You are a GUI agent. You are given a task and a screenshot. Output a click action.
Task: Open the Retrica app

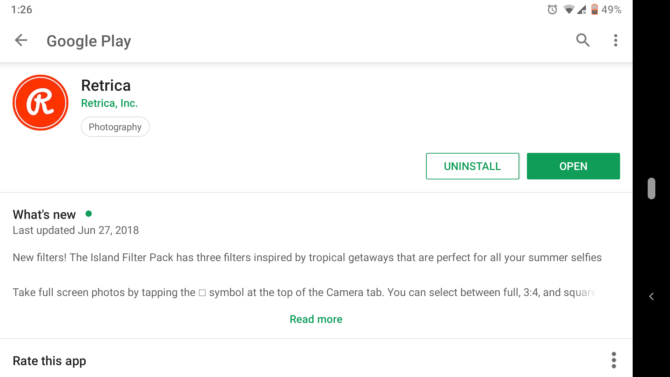pos(573,166)
